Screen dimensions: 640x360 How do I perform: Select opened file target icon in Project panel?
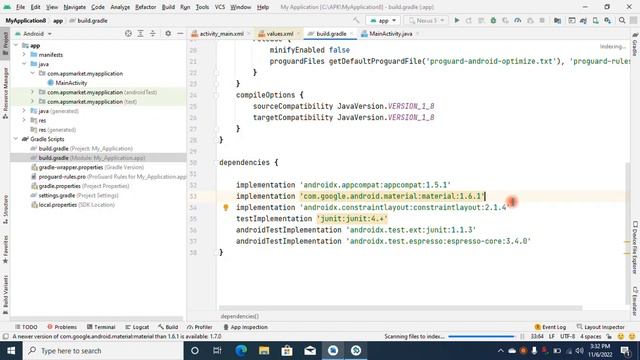(x=128, y=33)
